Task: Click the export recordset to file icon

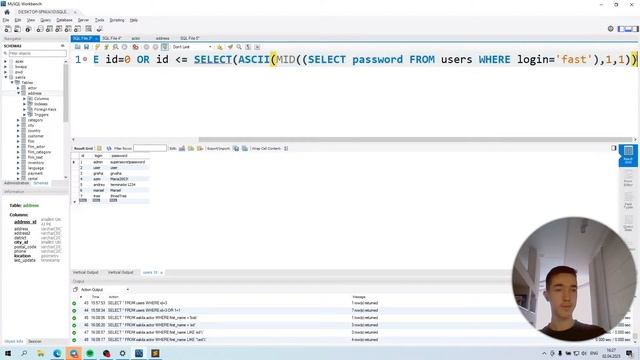Action: point(236,148)
